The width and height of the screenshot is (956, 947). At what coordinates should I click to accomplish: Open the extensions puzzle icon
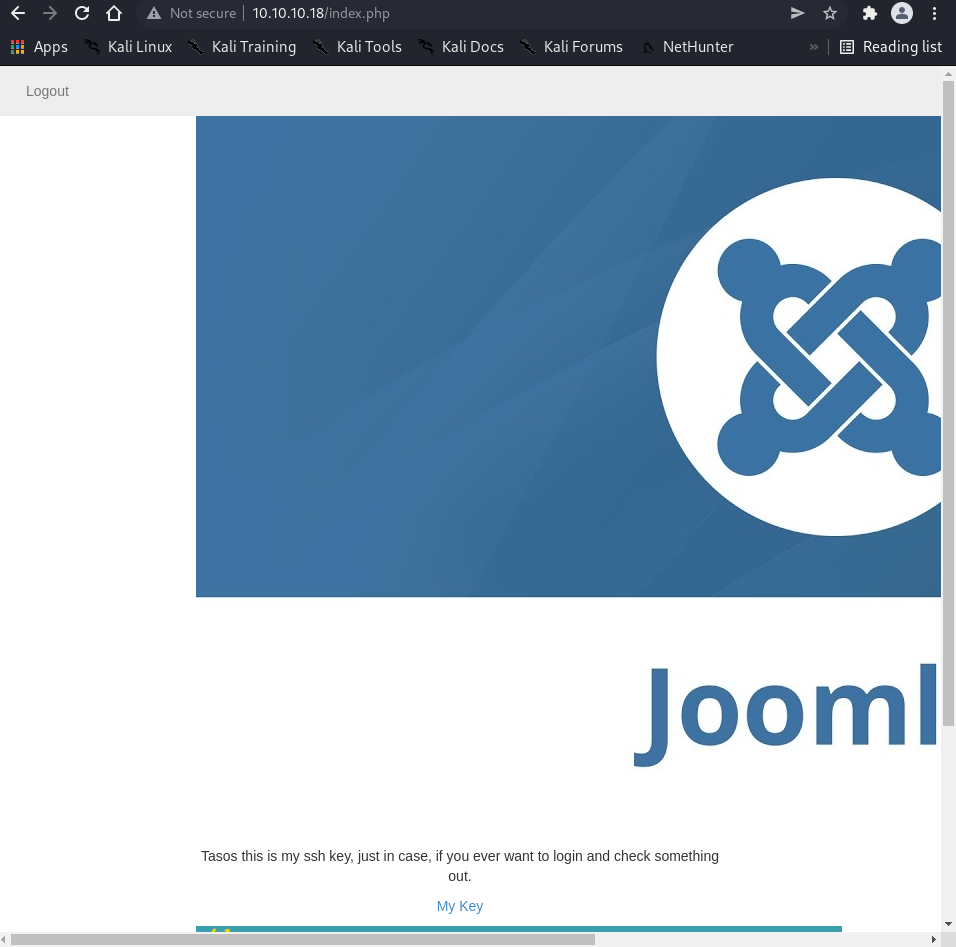click(x=869, y=14)
